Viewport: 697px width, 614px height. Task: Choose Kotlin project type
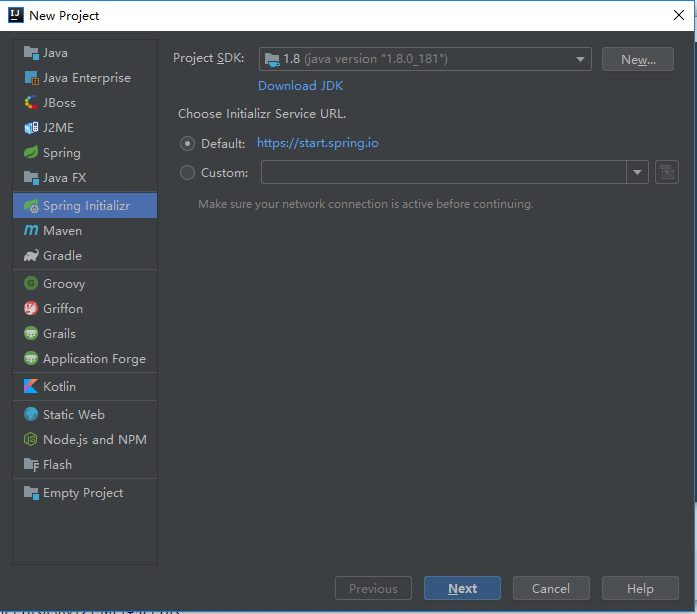(85, 386)
